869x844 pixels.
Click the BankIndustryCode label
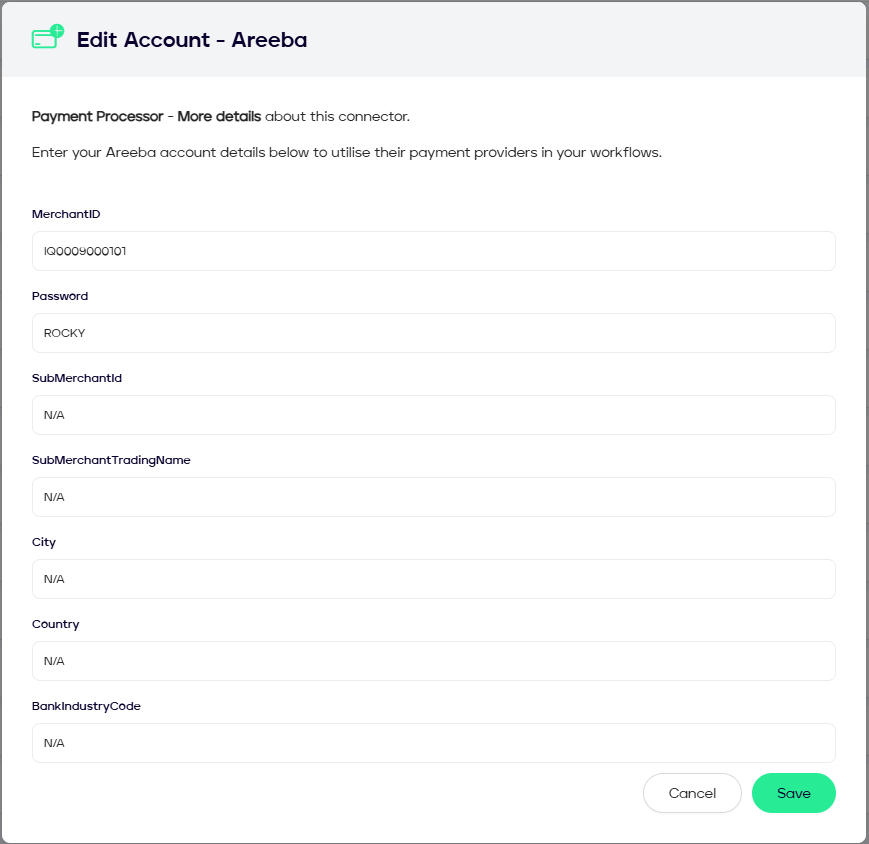pyautogui.click(x=86, y=706)
